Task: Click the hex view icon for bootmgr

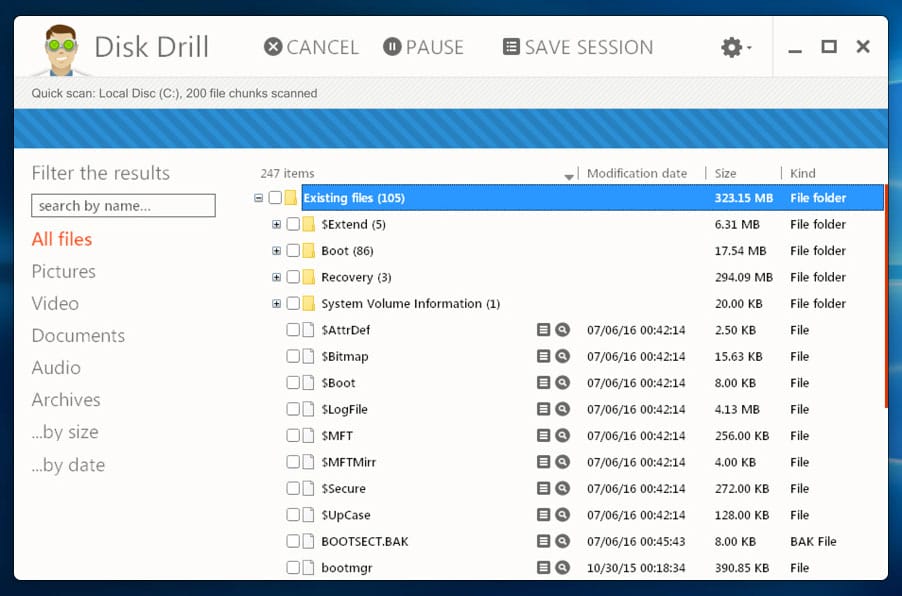Action: (544, 567)
